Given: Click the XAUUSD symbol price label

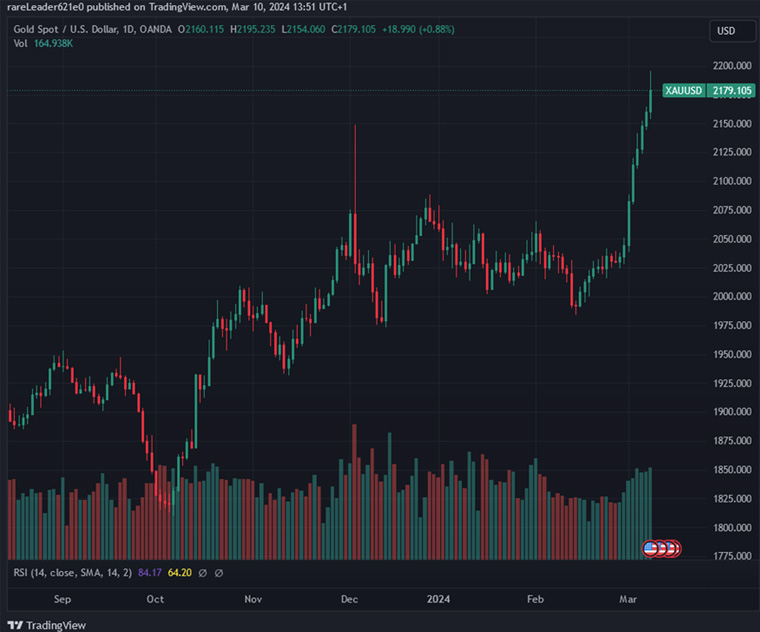Looking at the screenshot, I should click(x=684, y=91).
